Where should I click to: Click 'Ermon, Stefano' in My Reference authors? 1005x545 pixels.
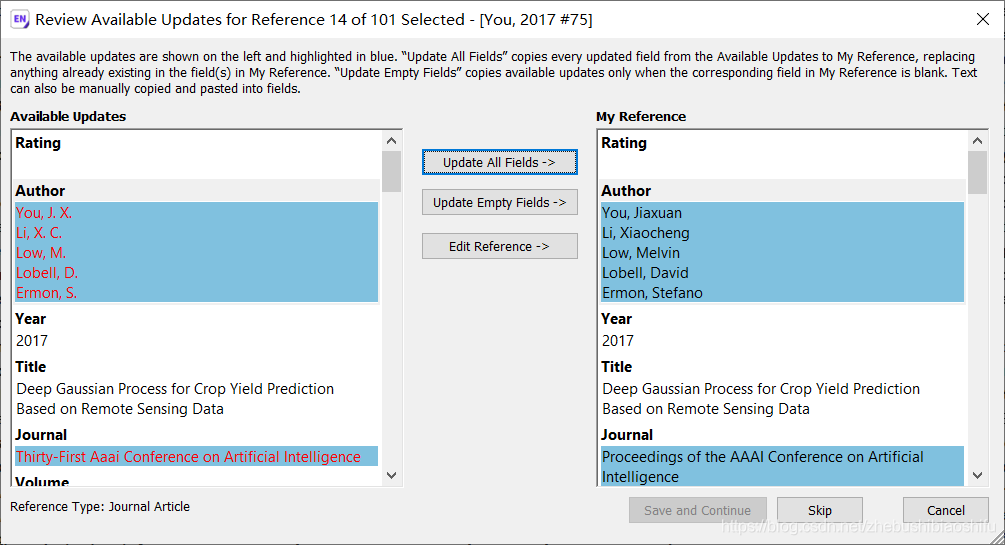(652, 293)
